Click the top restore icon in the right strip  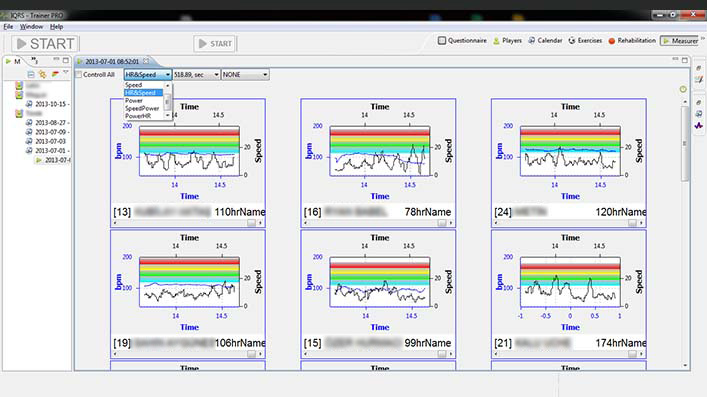[699, 68]
